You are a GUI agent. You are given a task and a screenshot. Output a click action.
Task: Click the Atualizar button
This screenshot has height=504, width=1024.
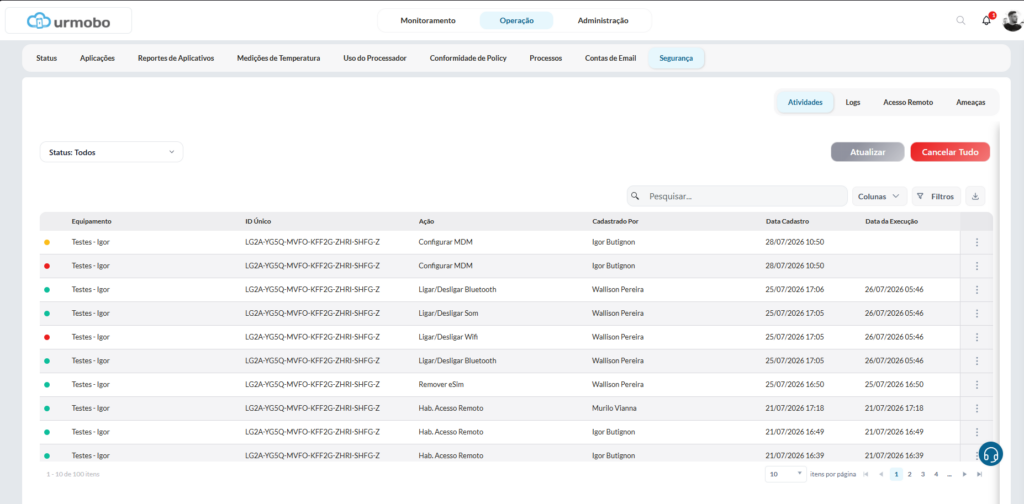click(x=867, y=152)
